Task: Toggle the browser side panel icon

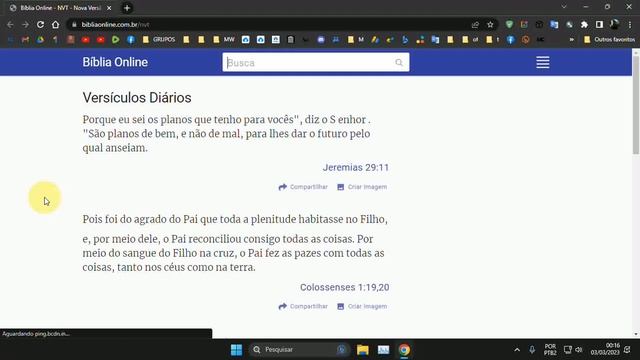Action: [599, 24]
